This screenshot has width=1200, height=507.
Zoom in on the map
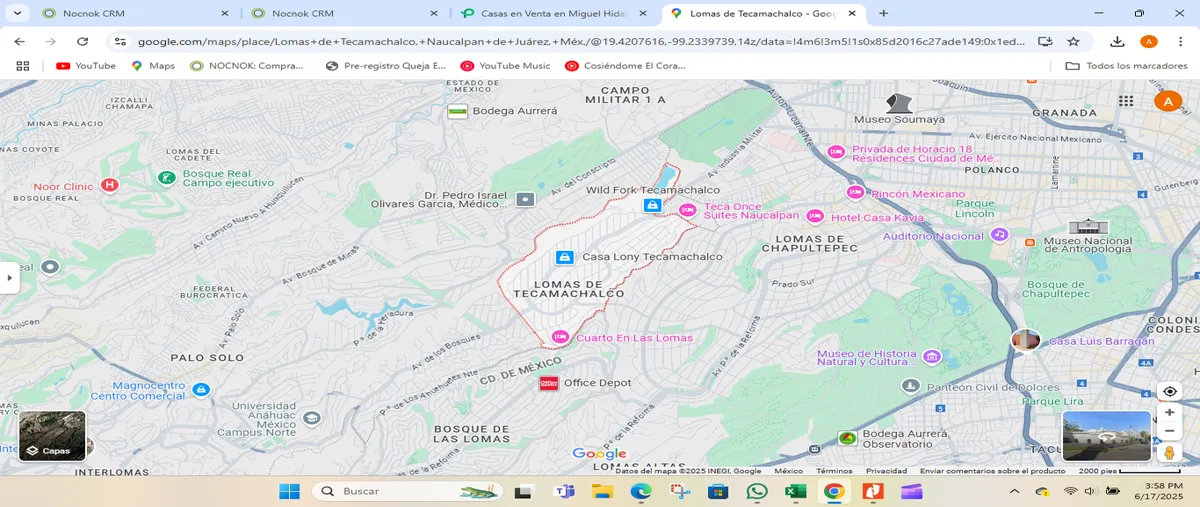pyautogui.click(x=1169, y=412)
